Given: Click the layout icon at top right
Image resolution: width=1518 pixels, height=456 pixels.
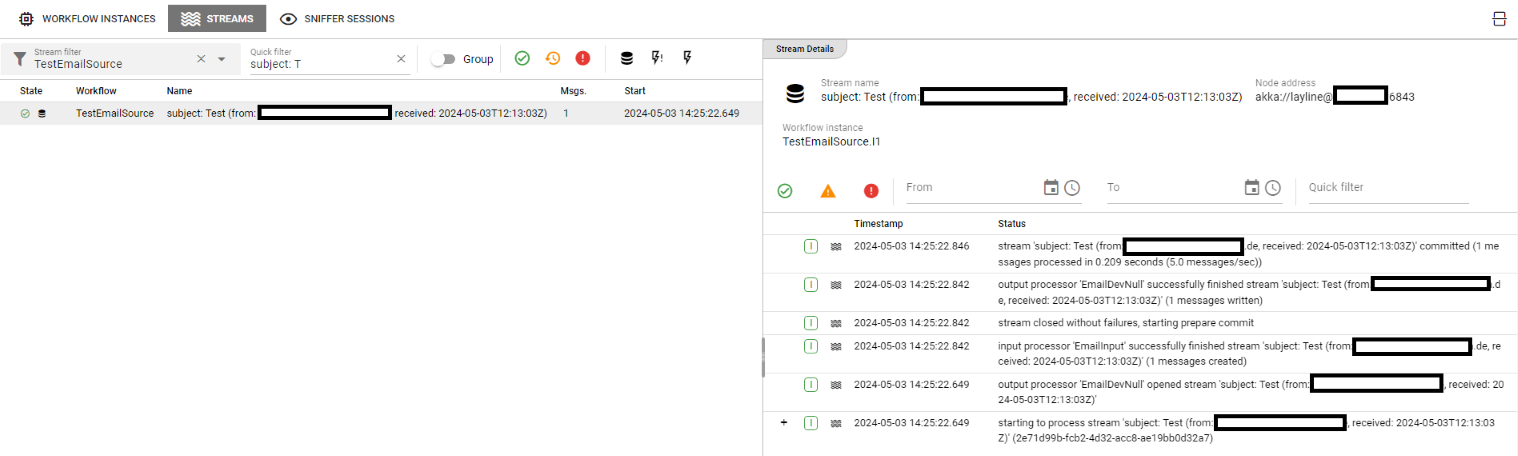Looking at the screenshot, I should pyautogui.click(x=1498, y=19).
